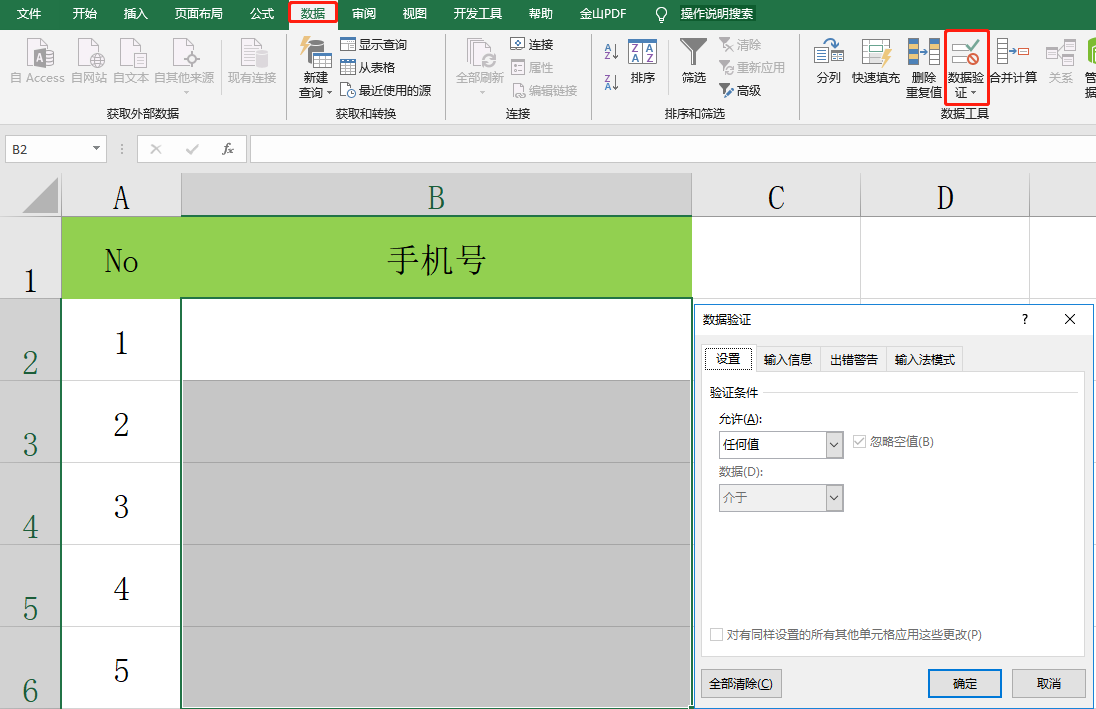Click 高级 filter option
The image size is (1096, 709).
[x=740, y=90]
